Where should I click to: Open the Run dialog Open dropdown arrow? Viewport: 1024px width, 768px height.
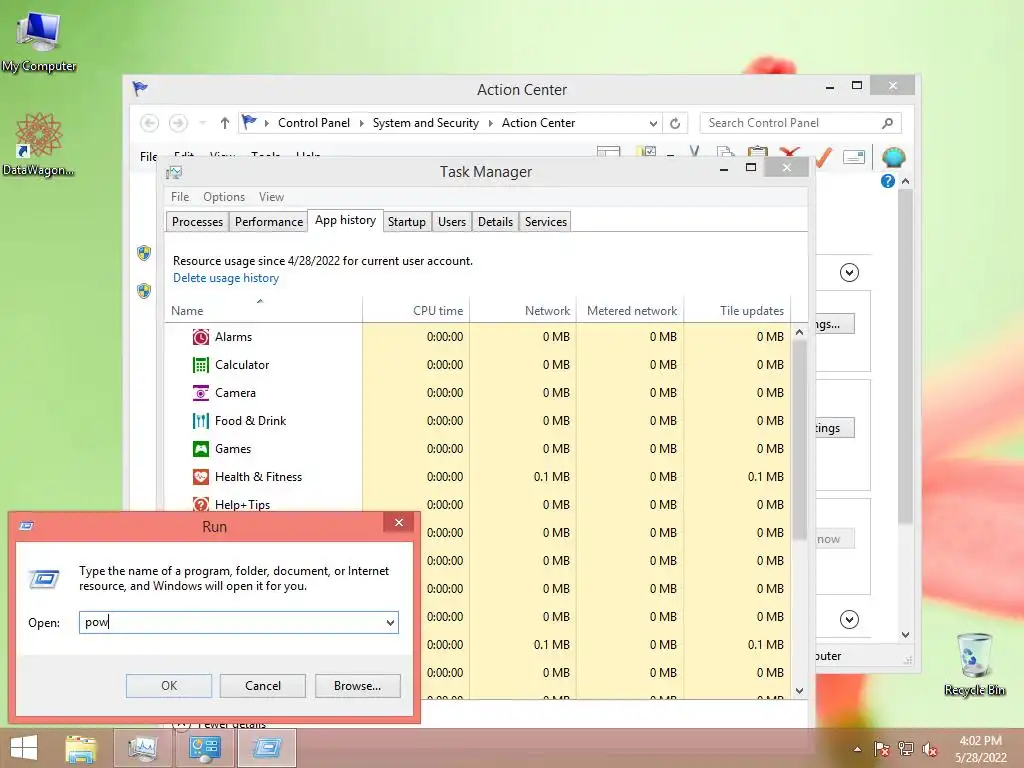(390, 622)
